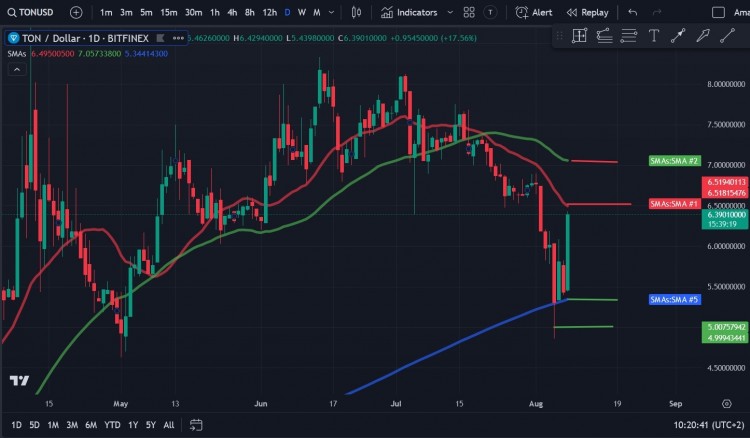Open the candlestick chart type menu
The width and height of the screenshot is (750, 438).
tap(356, 12)
